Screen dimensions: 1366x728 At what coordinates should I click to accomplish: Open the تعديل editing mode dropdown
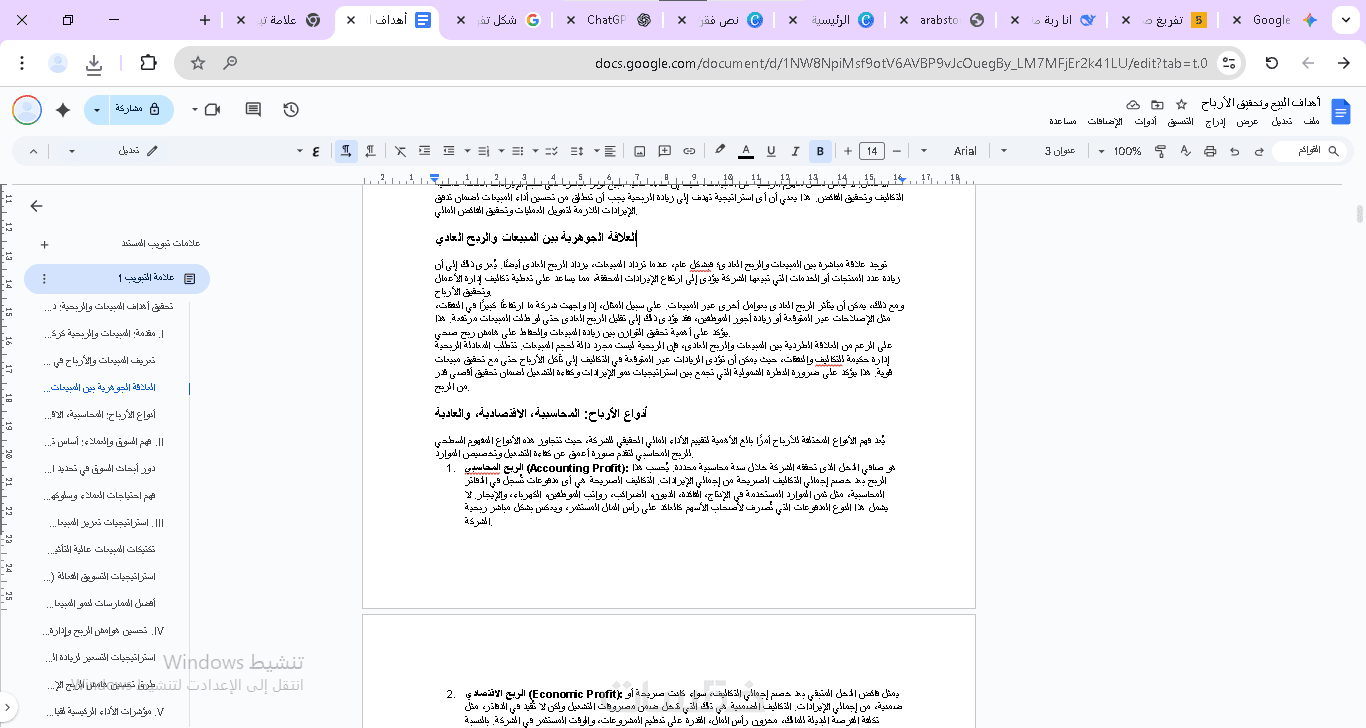[x=112, y=151]
